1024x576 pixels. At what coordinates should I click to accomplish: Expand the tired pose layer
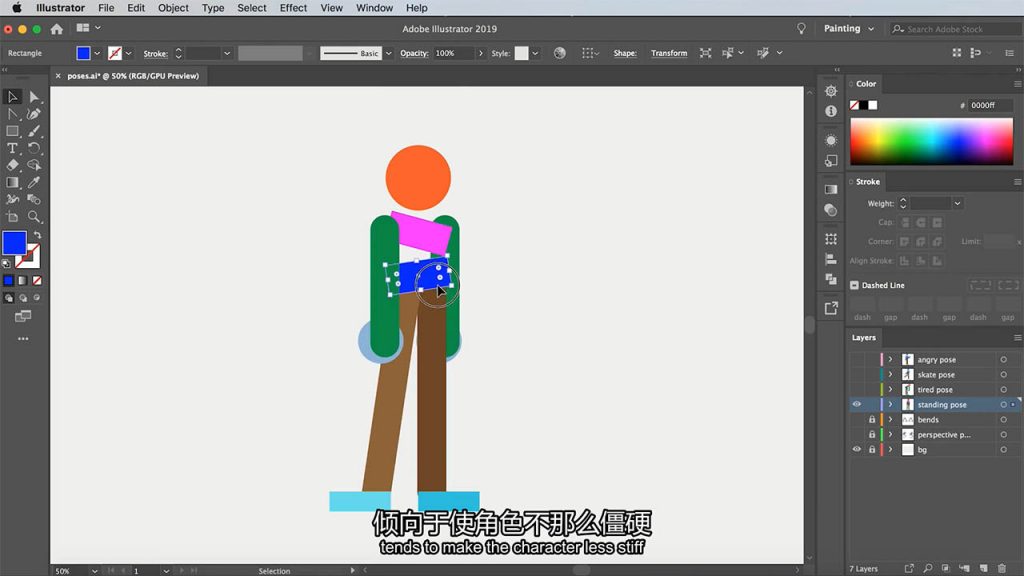(x=890, y=389)
